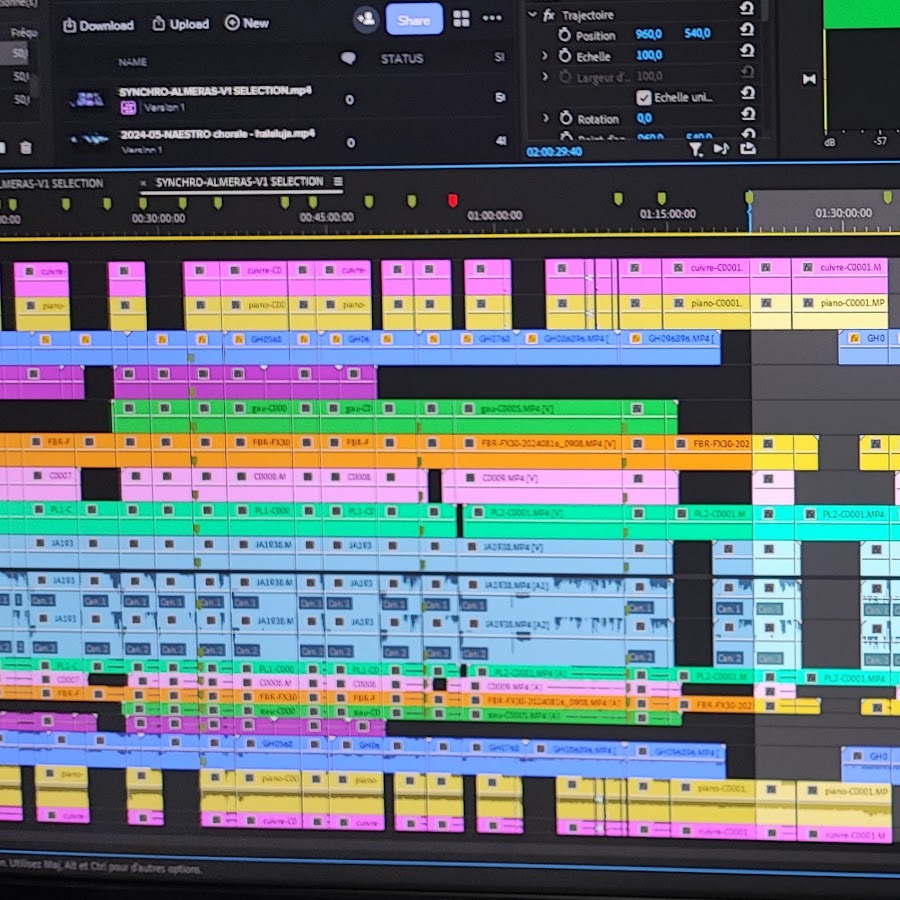Click the red marker on timeline ruler

click(x=452, y=201)
